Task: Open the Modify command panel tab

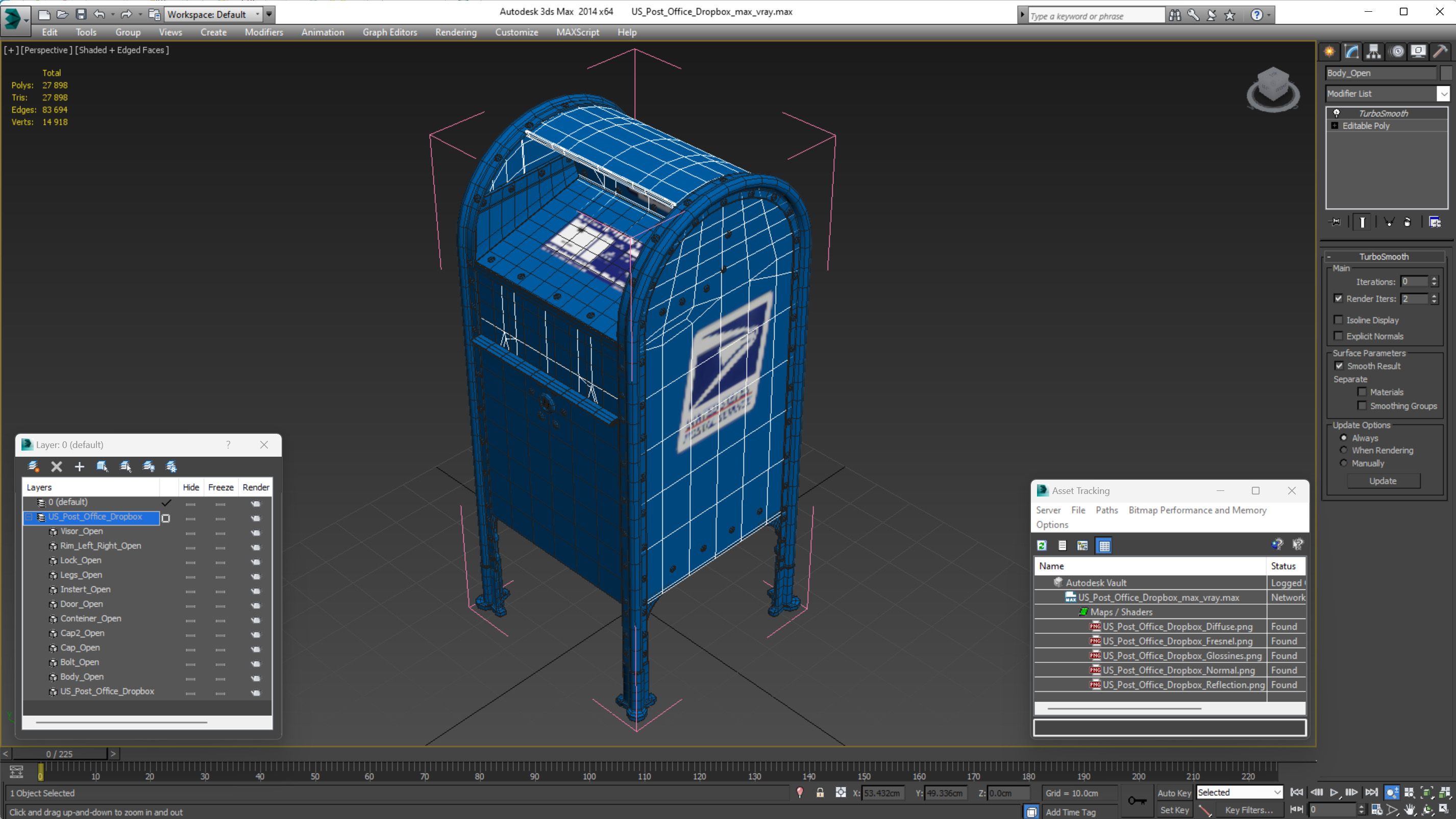Action: [1351, 52]
